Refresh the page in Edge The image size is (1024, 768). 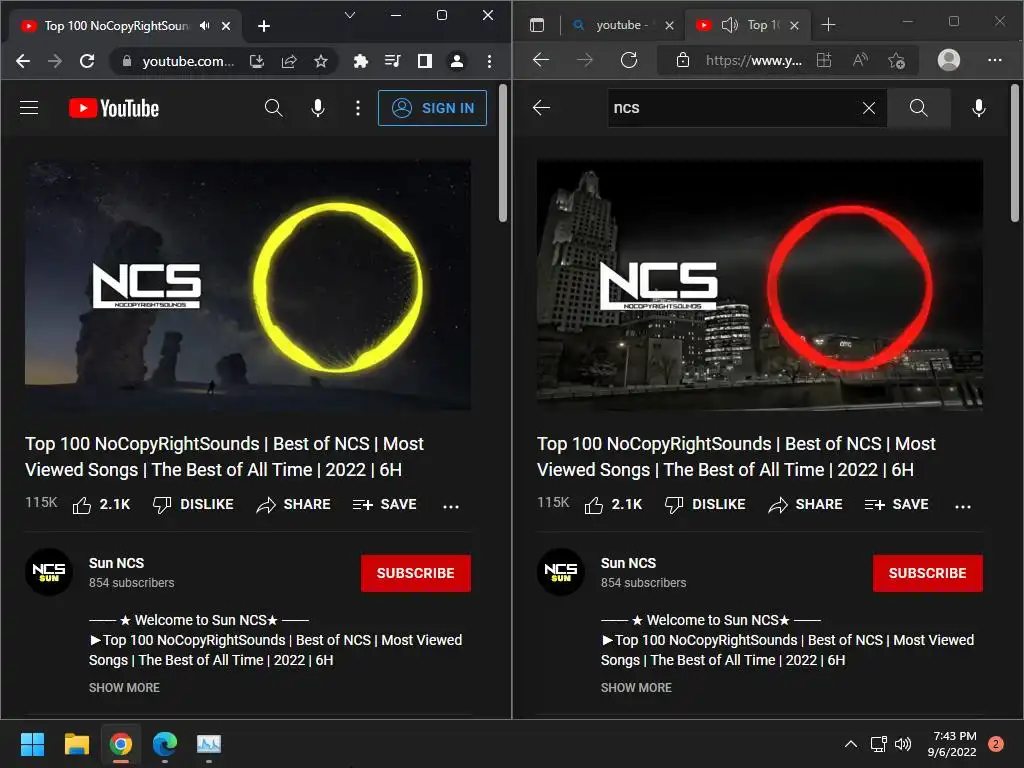pos(629,60)
